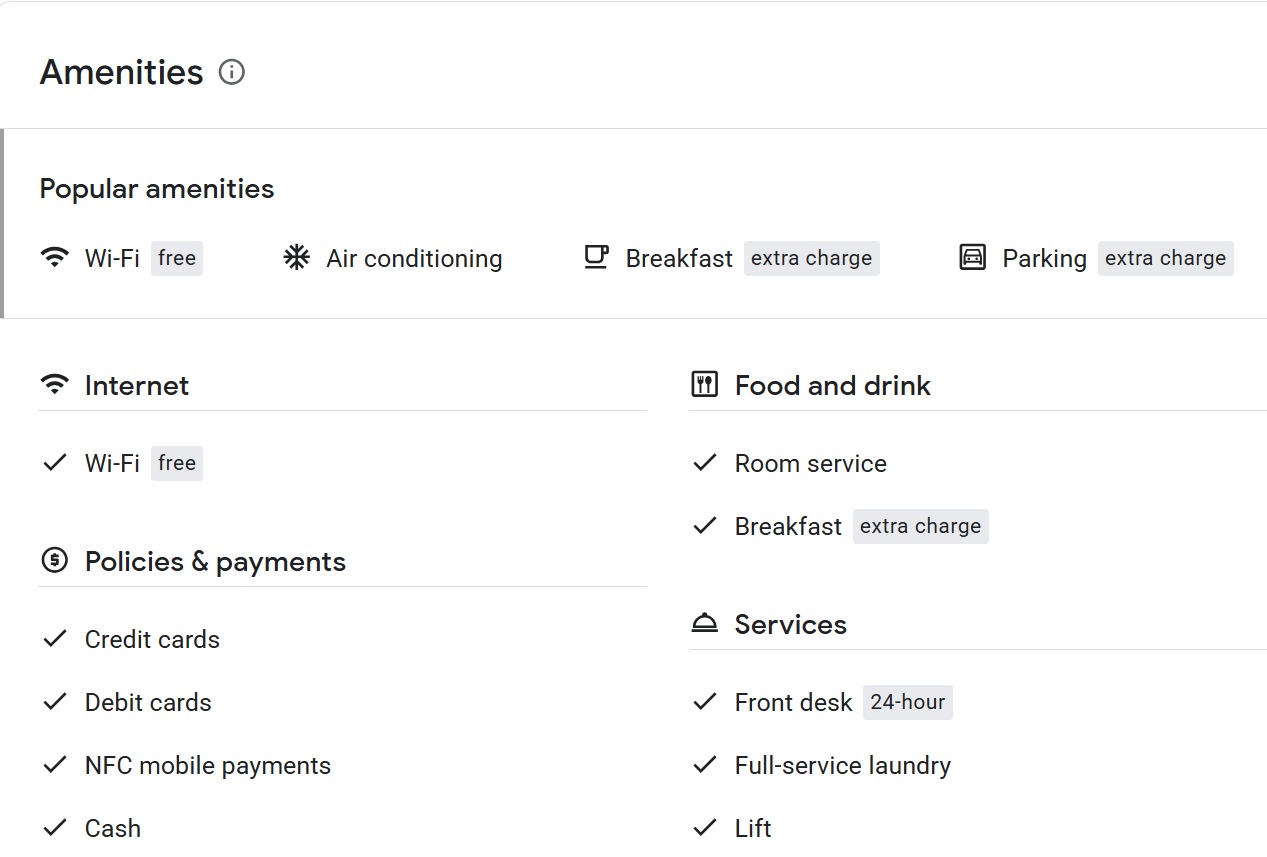Click the Lift amenity item
This screenshot has height=857, width=1267.
point(753,828)
